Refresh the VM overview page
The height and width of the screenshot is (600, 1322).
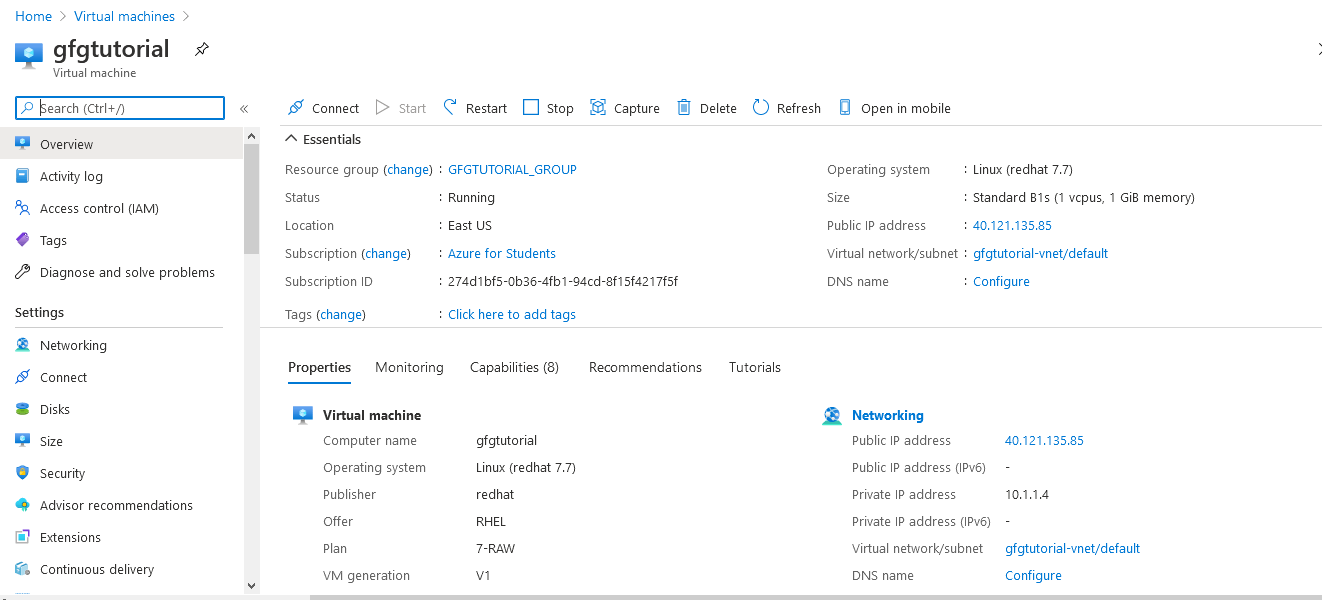pos(786,107)
